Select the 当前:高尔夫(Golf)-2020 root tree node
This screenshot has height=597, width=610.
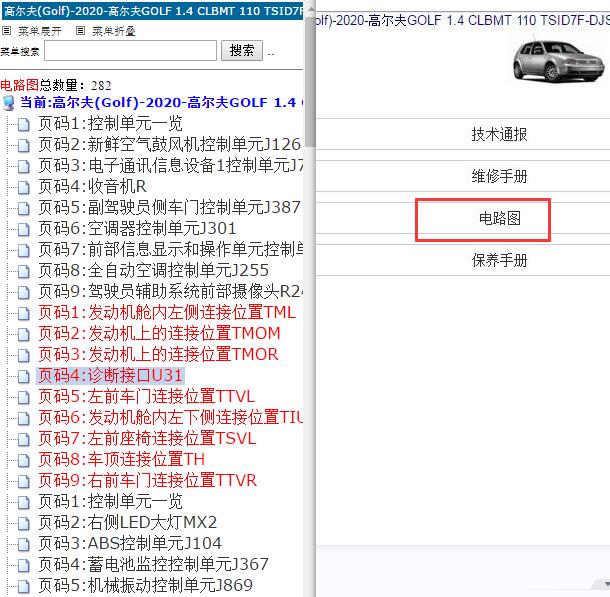click(161, 103)
